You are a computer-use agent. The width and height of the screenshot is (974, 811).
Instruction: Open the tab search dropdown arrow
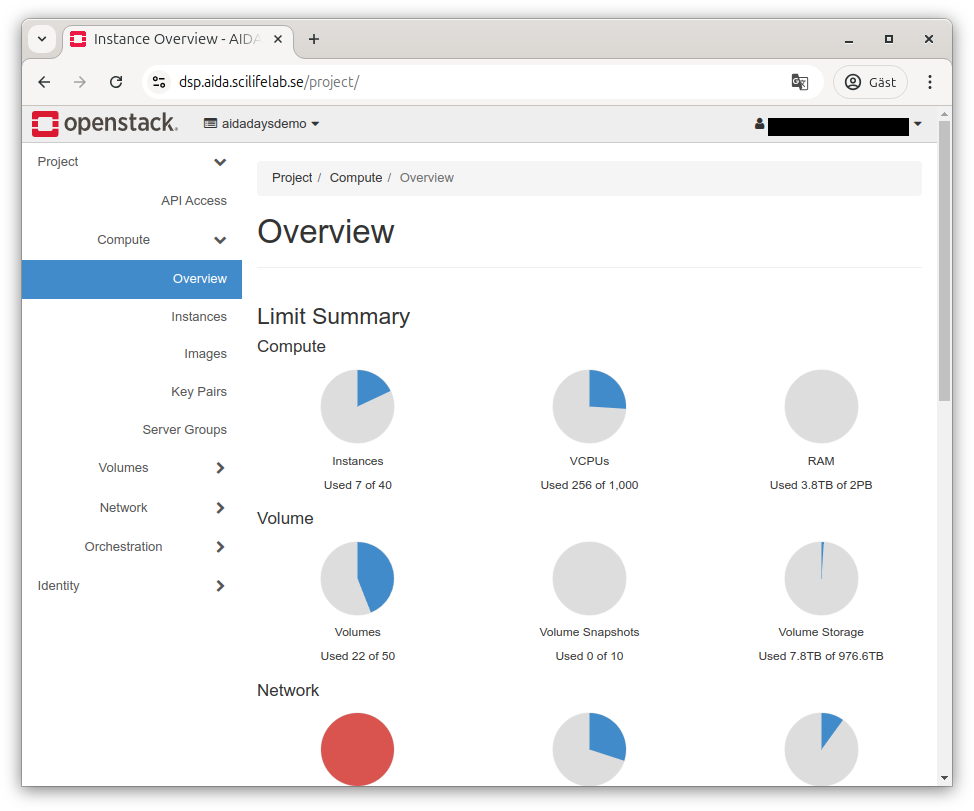(42, 39)
